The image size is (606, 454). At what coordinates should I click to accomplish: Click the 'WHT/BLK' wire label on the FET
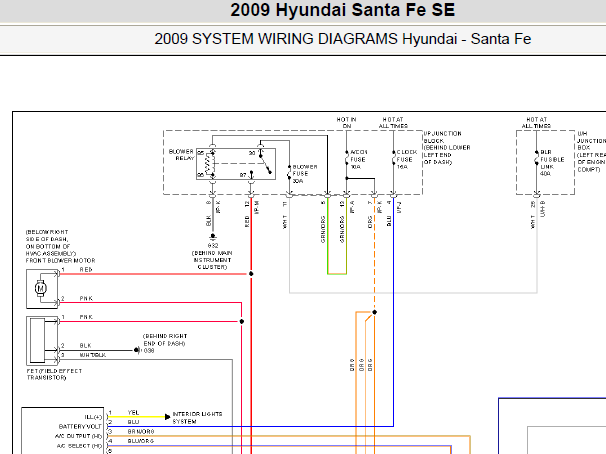pos(93,355)
